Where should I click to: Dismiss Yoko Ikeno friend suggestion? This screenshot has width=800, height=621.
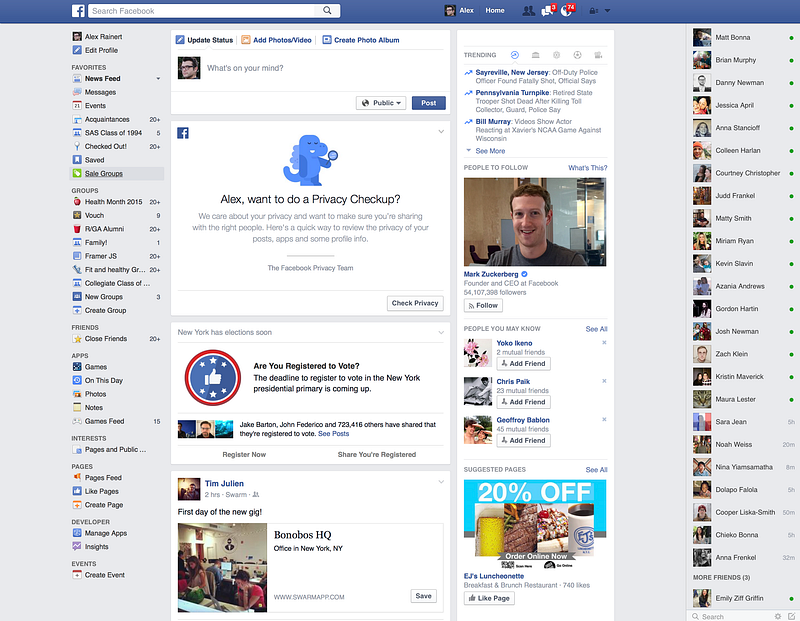coord(604,342)
